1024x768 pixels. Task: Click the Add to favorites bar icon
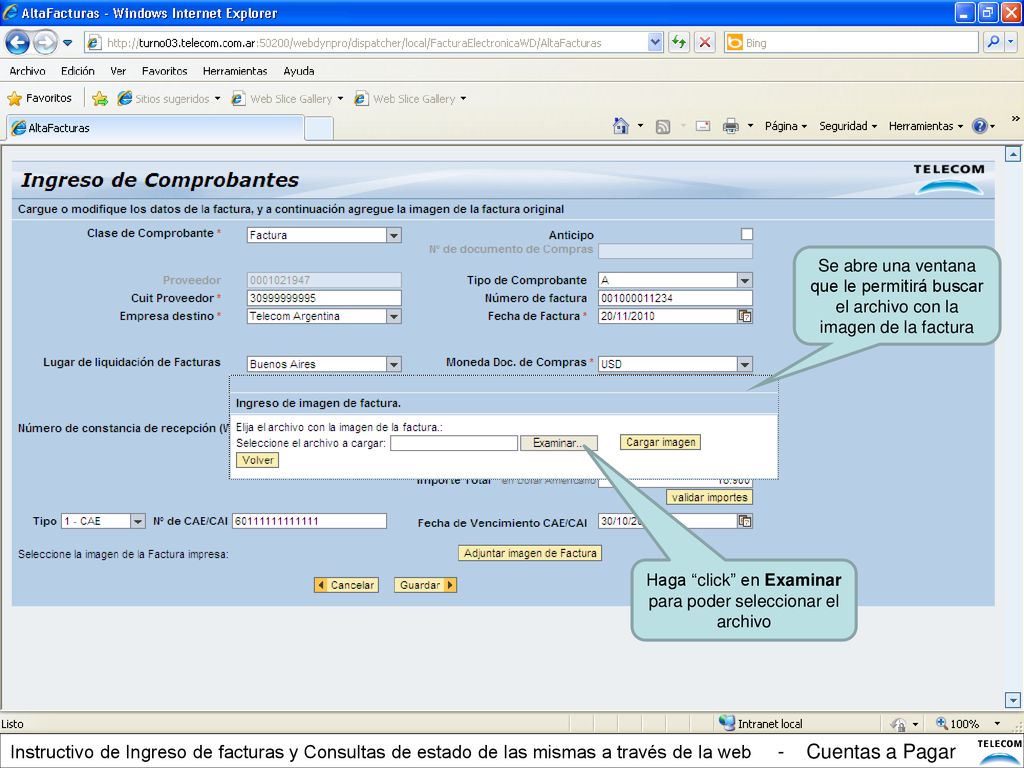click(100, 99)
